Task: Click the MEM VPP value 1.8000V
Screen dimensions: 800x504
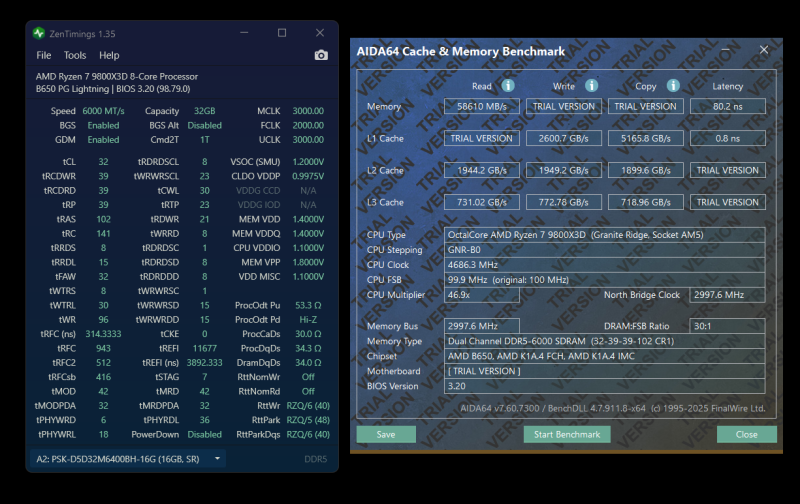Action: (308, 262)
